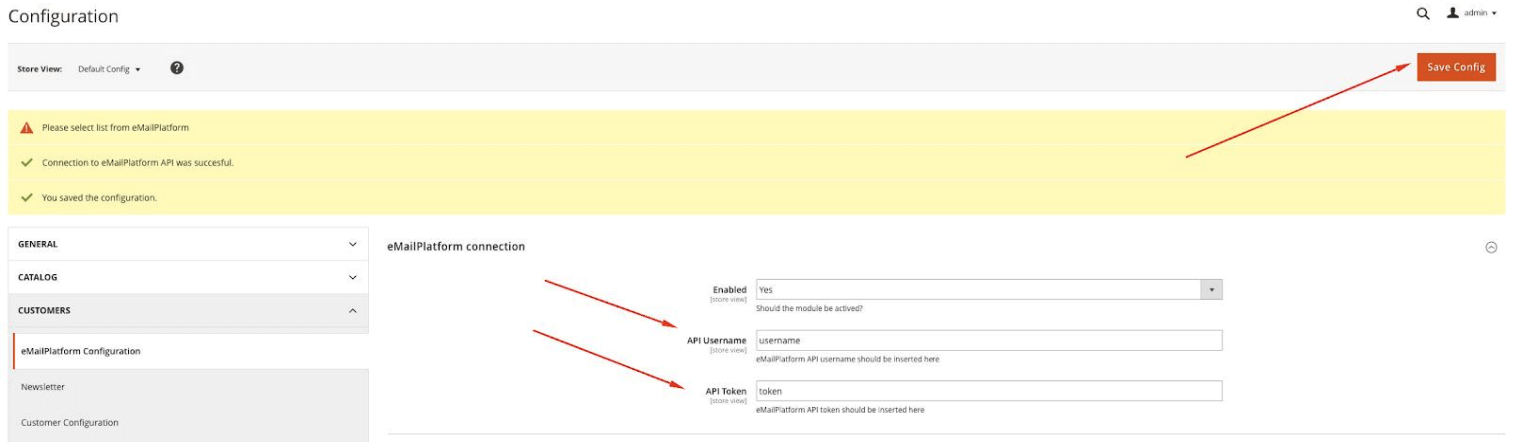The image size is (1513, 447).
Task: Click 'You saved the configuration.' message
Action: coord(99,198)
